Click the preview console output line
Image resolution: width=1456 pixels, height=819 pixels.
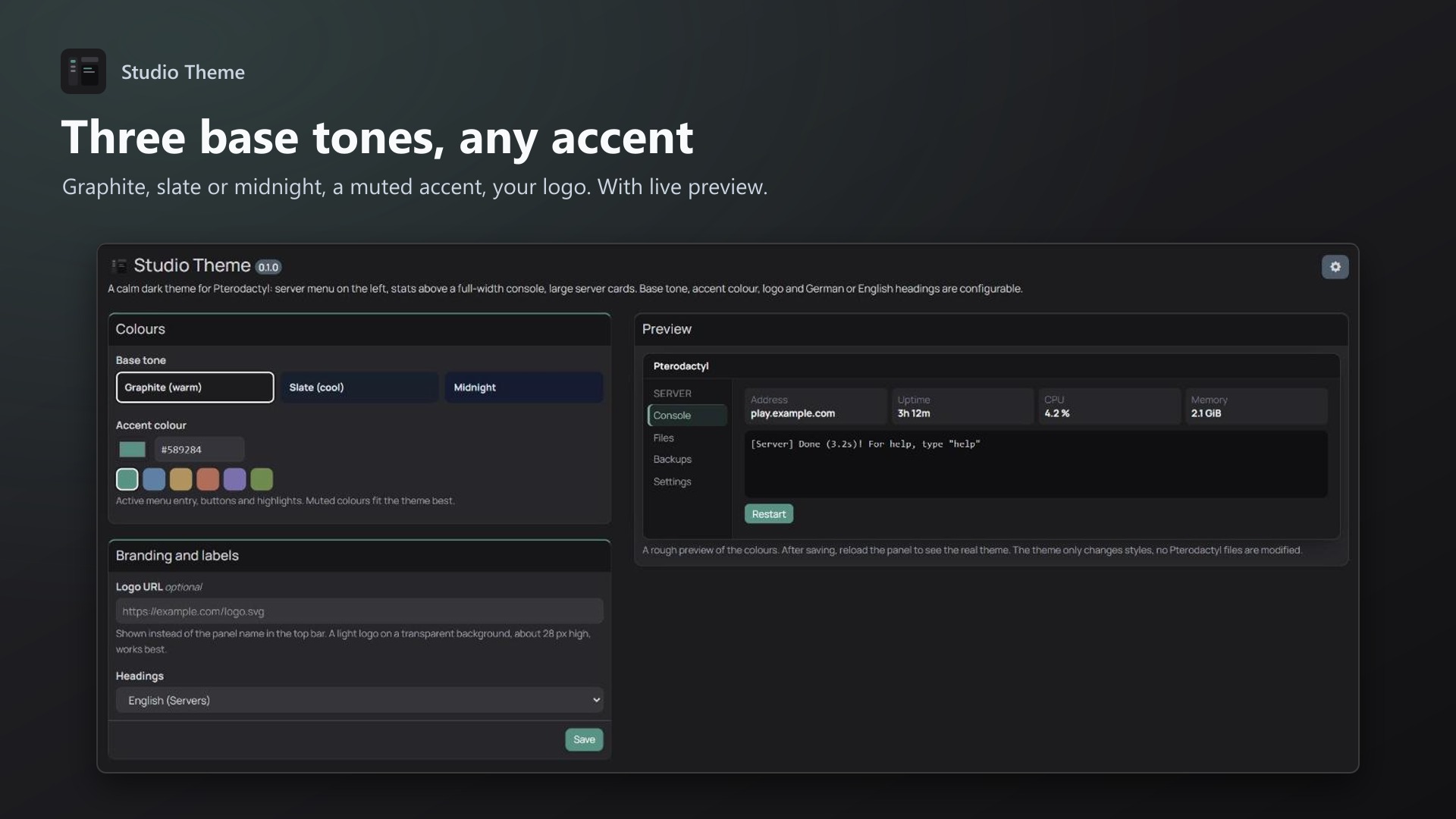pos(865,444)
